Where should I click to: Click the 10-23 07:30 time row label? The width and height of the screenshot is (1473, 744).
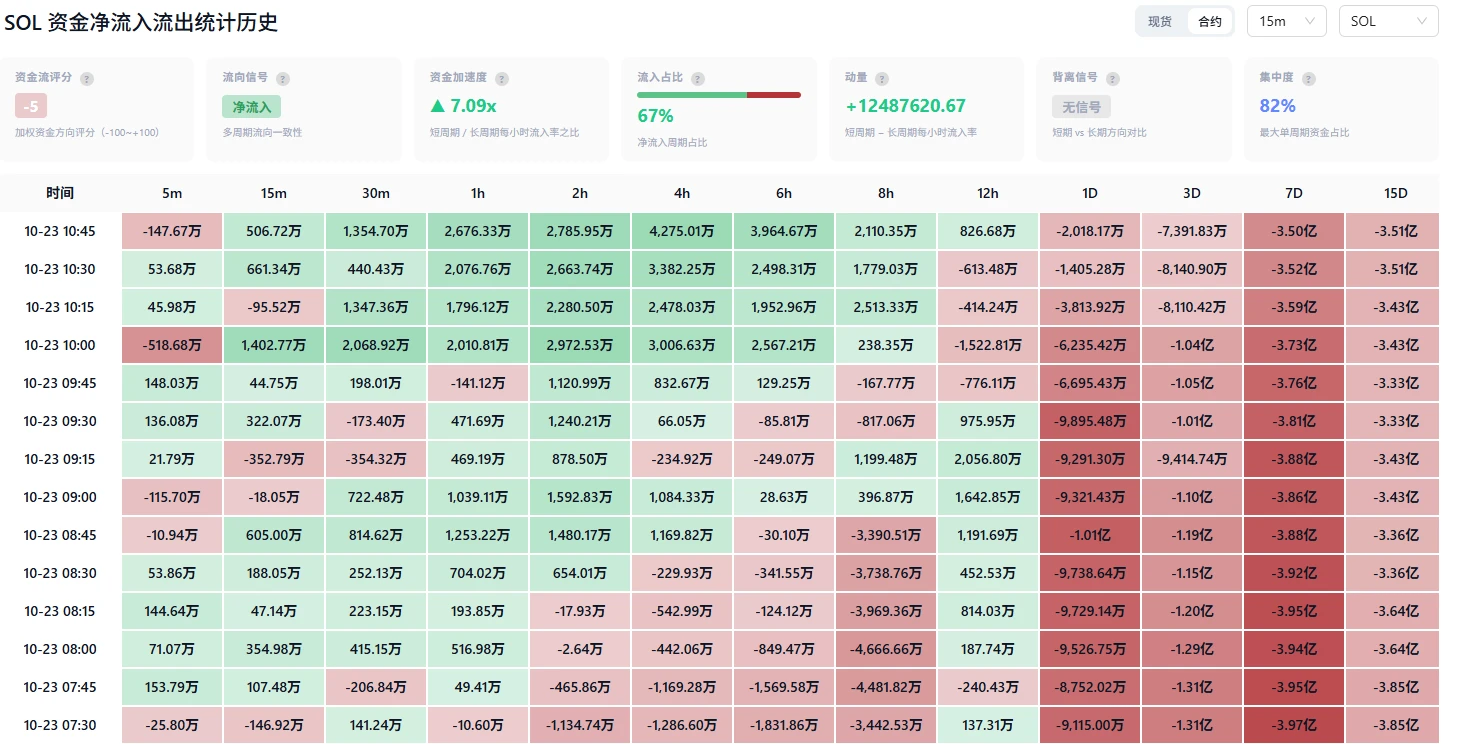[x=60, y=725]
